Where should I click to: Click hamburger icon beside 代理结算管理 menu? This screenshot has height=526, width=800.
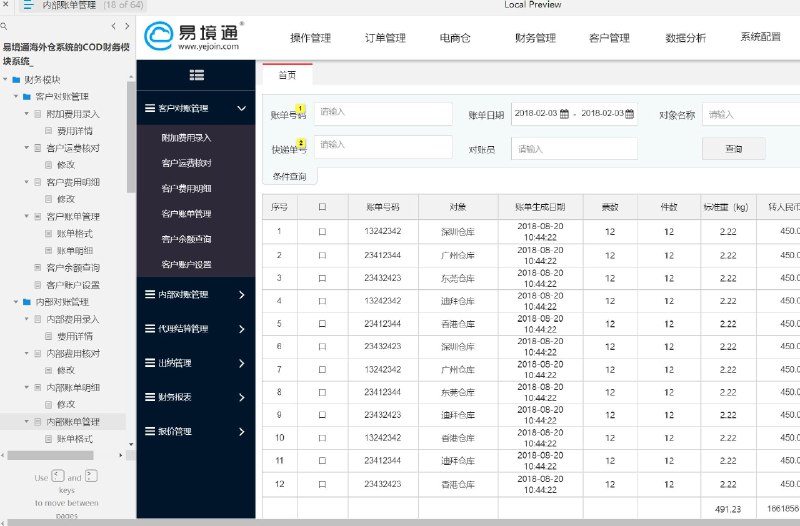pos(150,329)
